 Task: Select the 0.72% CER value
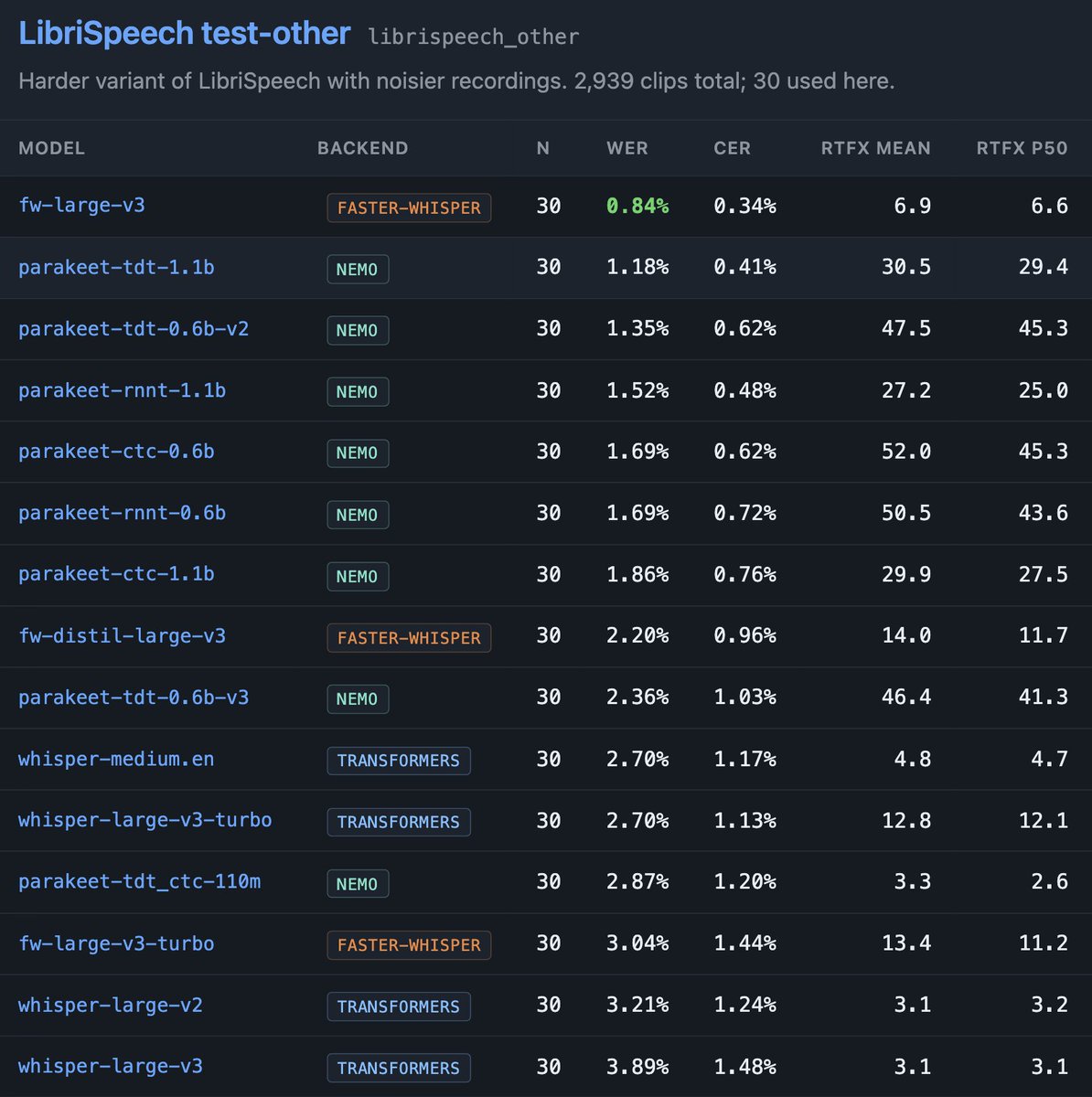(744, 513)
